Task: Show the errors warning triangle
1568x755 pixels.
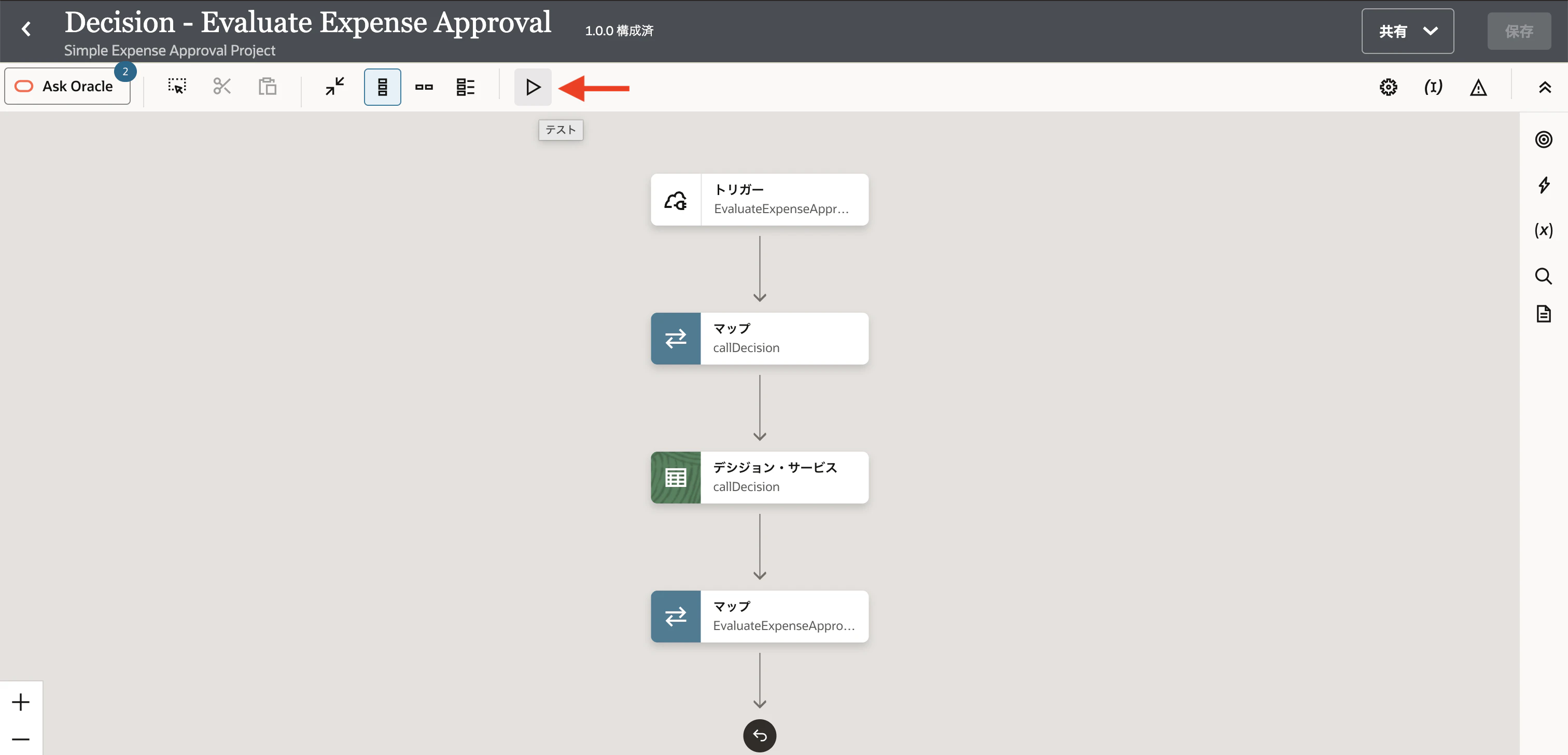Action: (1478, 87)
